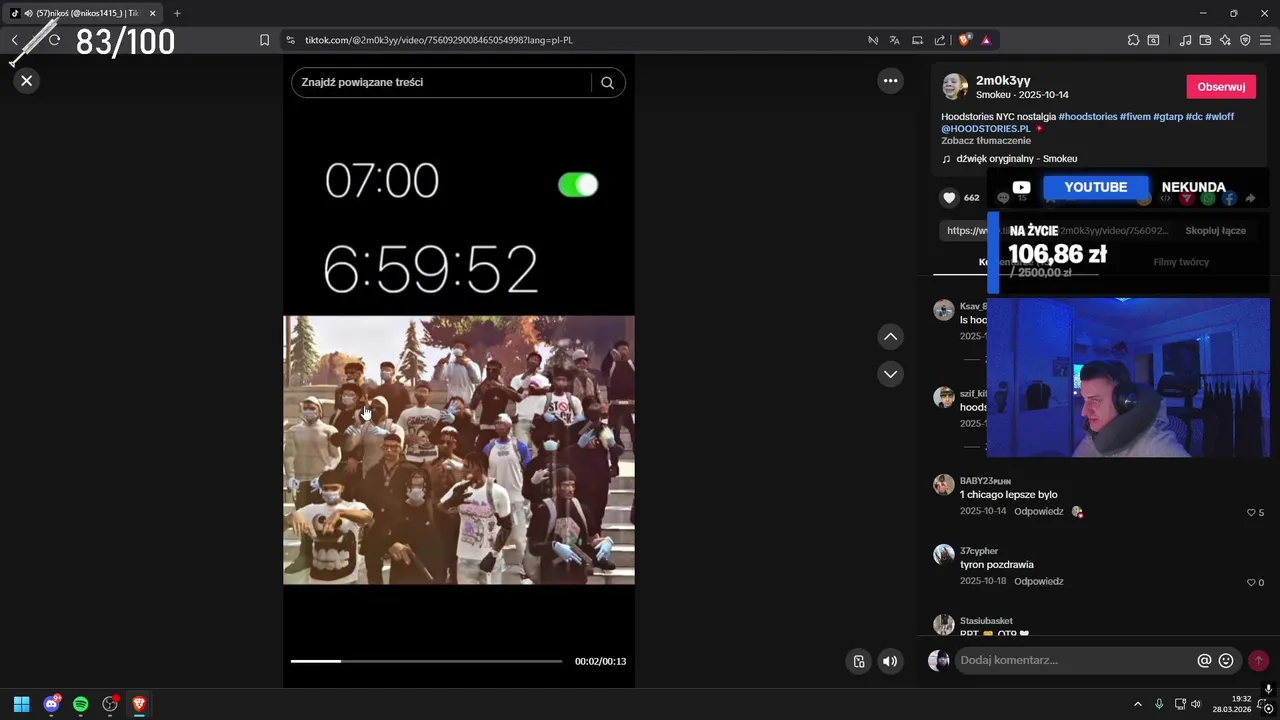Translate this page with the translate icon
1280x720 pixels.
[895, 40]
